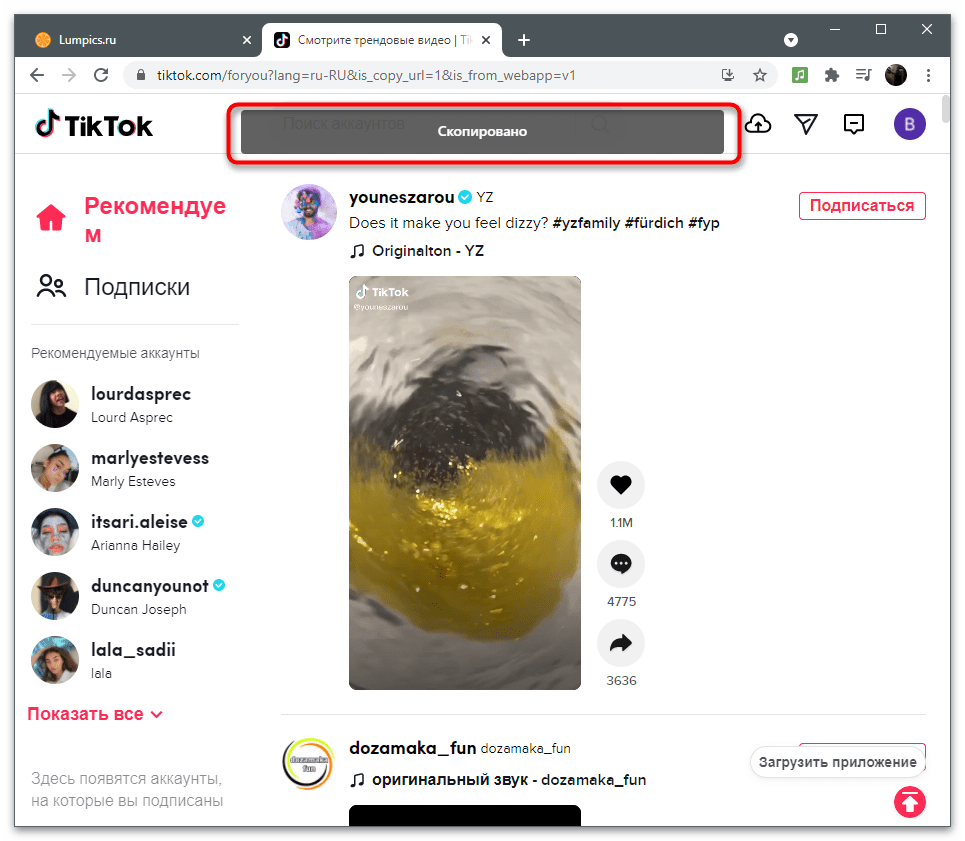Click Подписаться for youneszarou
The height and width of the screenshot is (841, 965).
pos(862,205)
